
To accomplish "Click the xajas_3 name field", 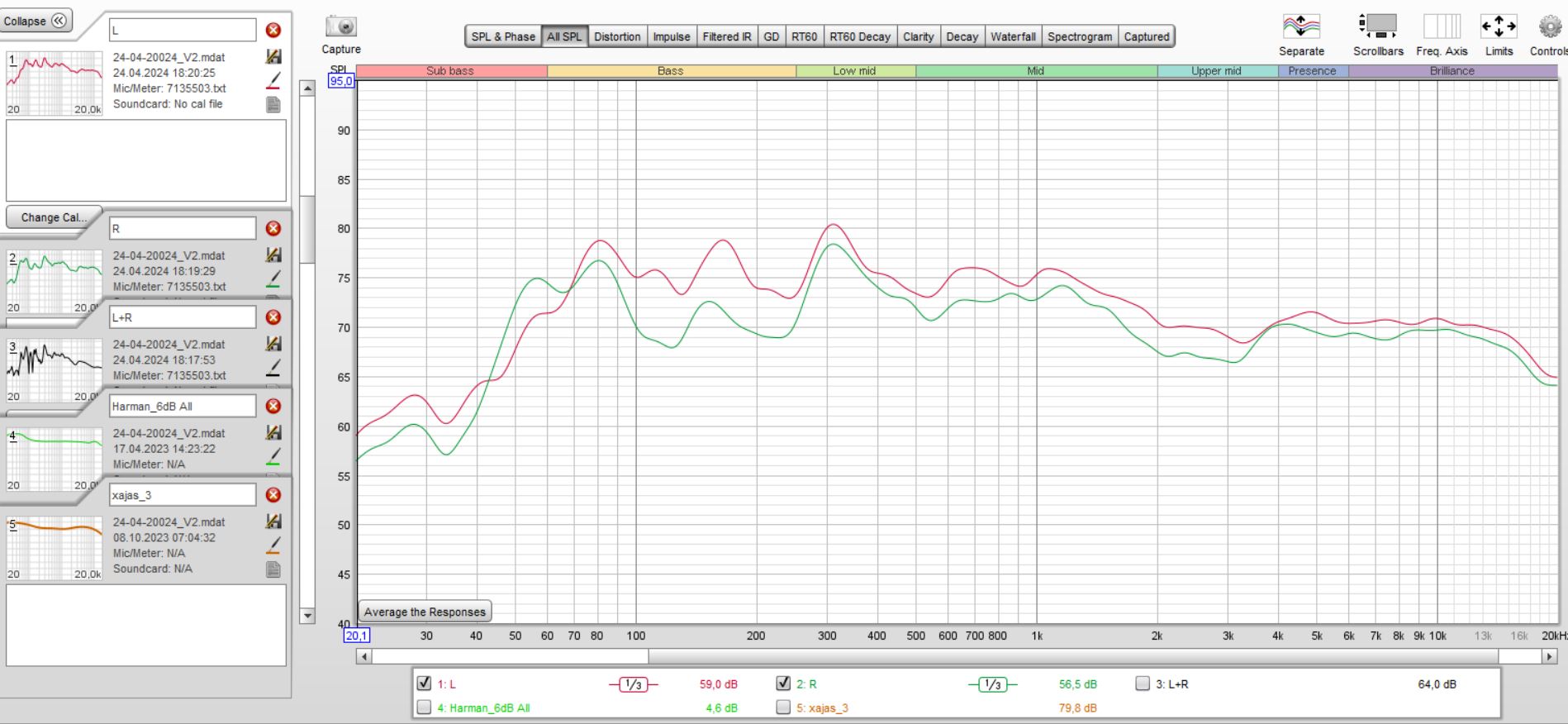I will click(x=183, y=494).
